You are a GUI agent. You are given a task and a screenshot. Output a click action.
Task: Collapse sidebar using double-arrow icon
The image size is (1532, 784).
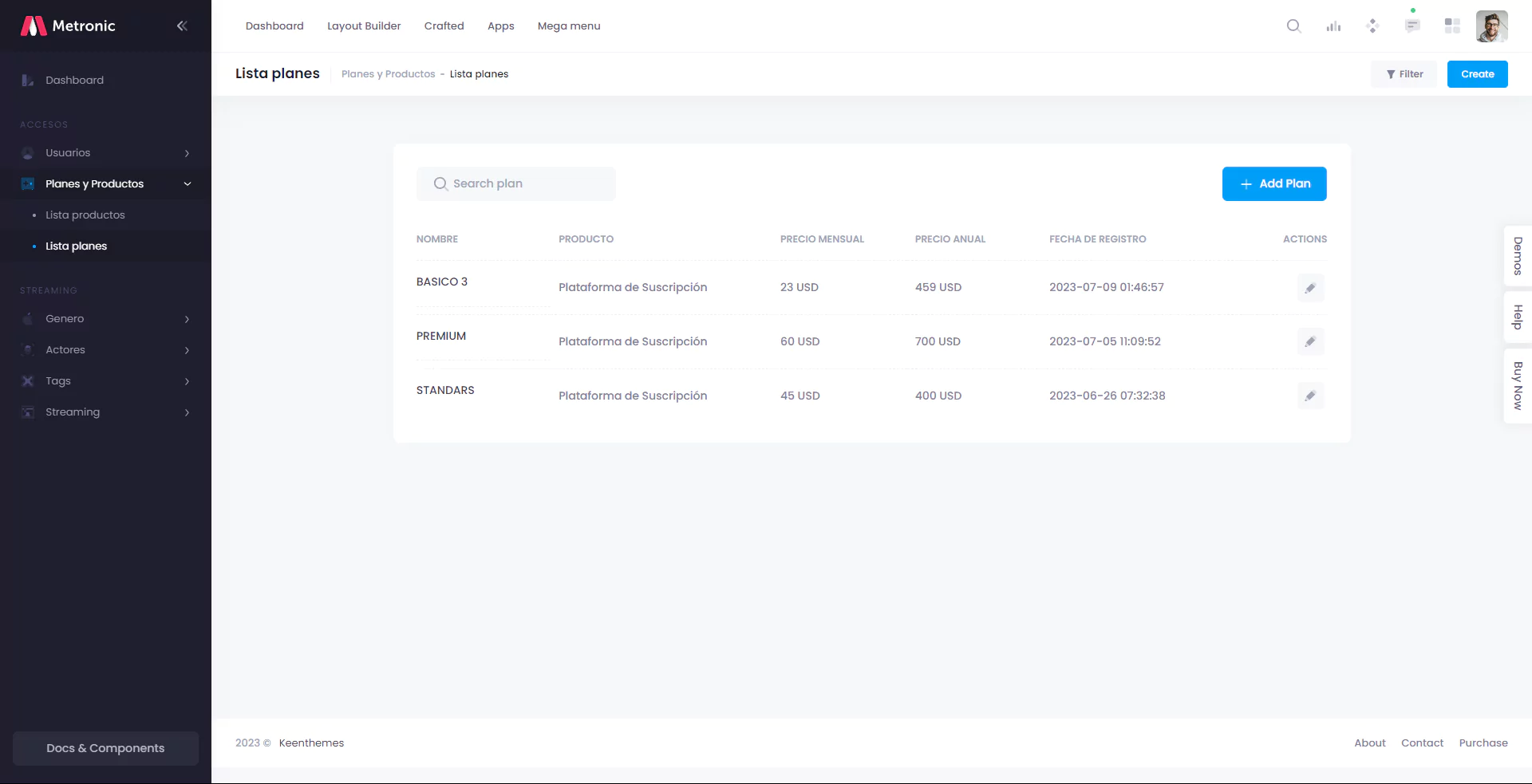[182, 26]
